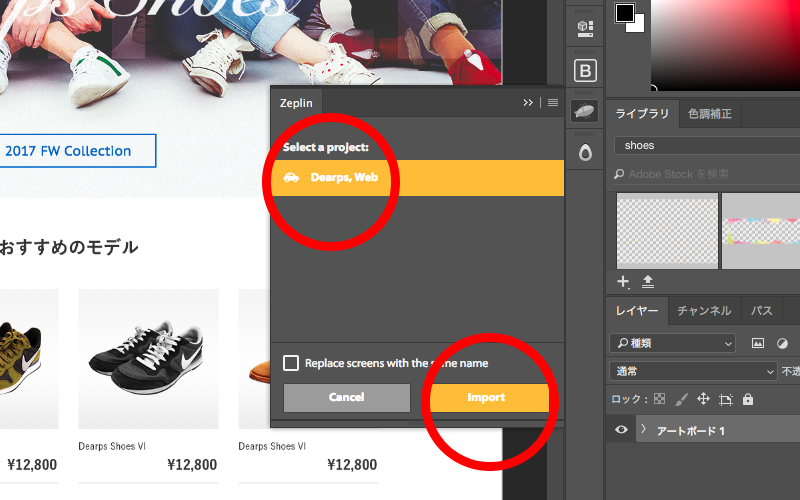
Task: Switch to the チャンネル tab
Action: (704, 310)
